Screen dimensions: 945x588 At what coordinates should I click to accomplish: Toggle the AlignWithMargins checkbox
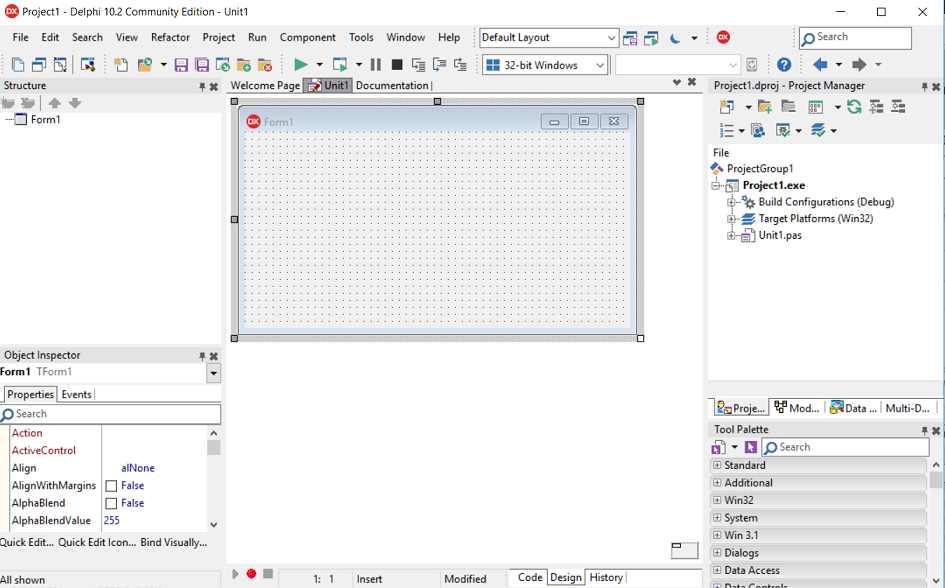[x=111, y=486]
